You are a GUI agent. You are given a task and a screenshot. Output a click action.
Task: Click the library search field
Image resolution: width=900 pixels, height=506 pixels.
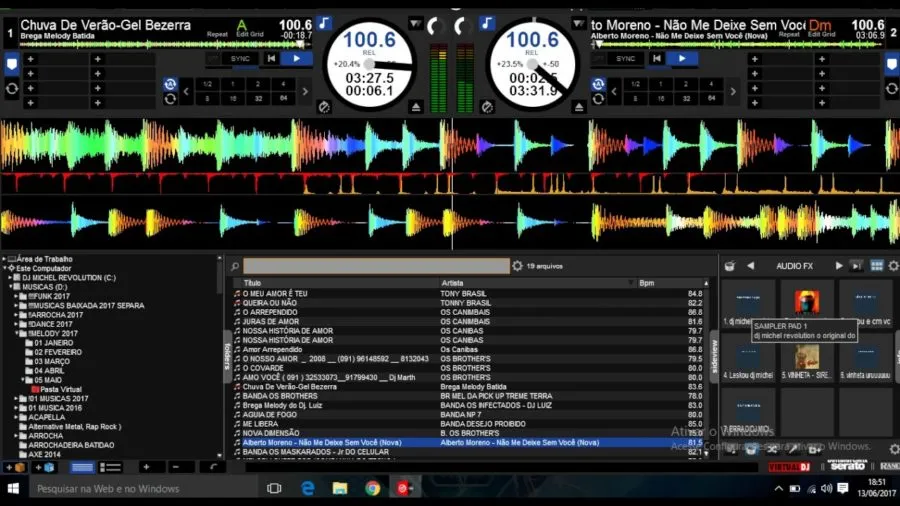click(376, 266)
